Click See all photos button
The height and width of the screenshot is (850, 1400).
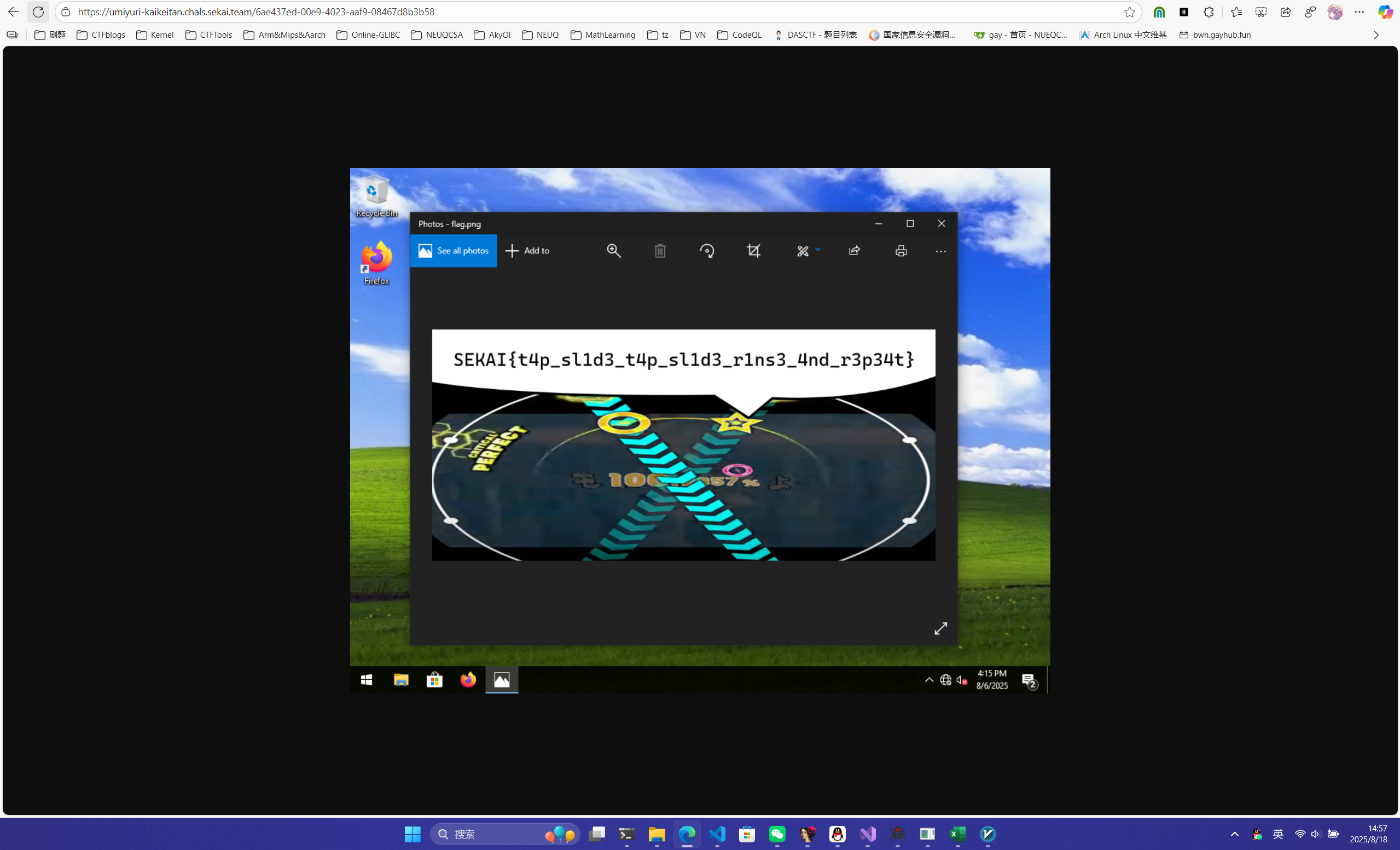click(454, 251)
